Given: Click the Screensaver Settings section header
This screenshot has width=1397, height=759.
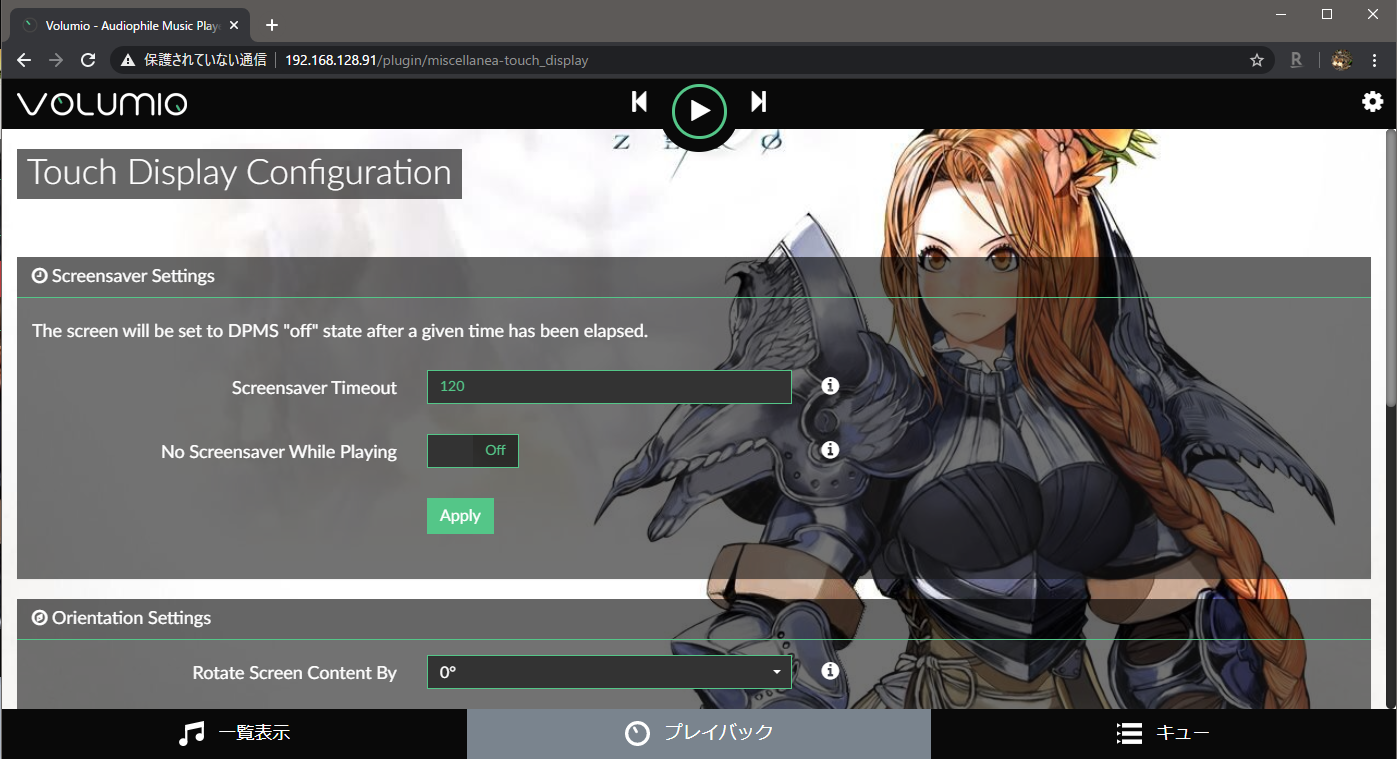Looking at the screenshot, I should coord(693,276).
